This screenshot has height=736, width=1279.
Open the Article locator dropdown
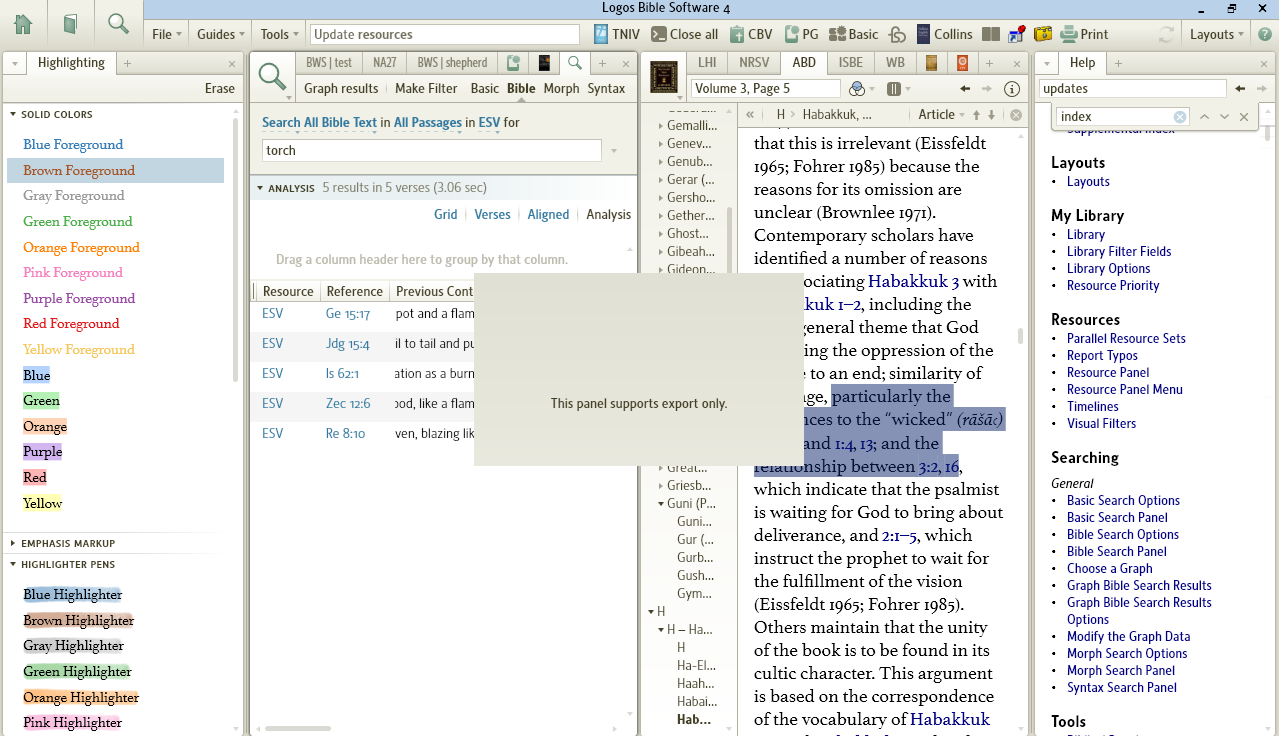[943, 115]
